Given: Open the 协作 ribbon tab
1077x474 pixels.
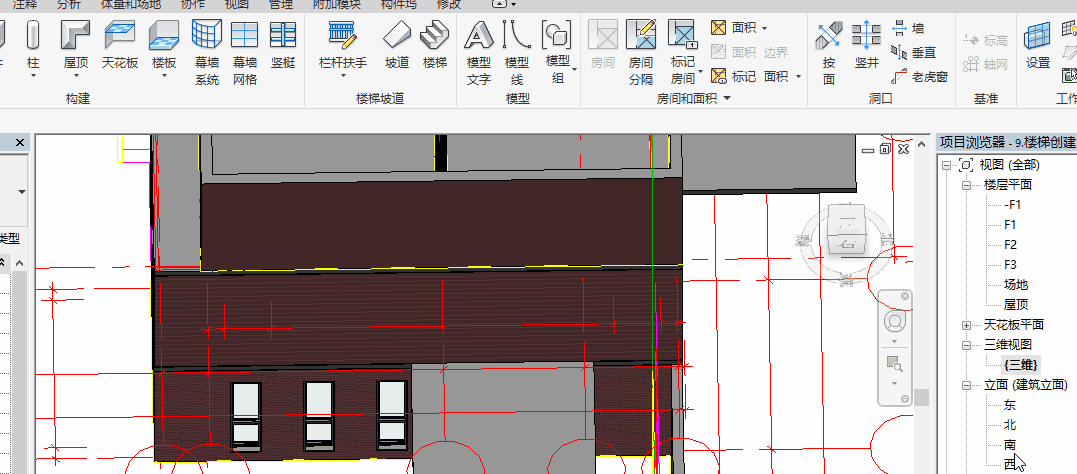Looking at the screenshot, I should pos(192,5).
